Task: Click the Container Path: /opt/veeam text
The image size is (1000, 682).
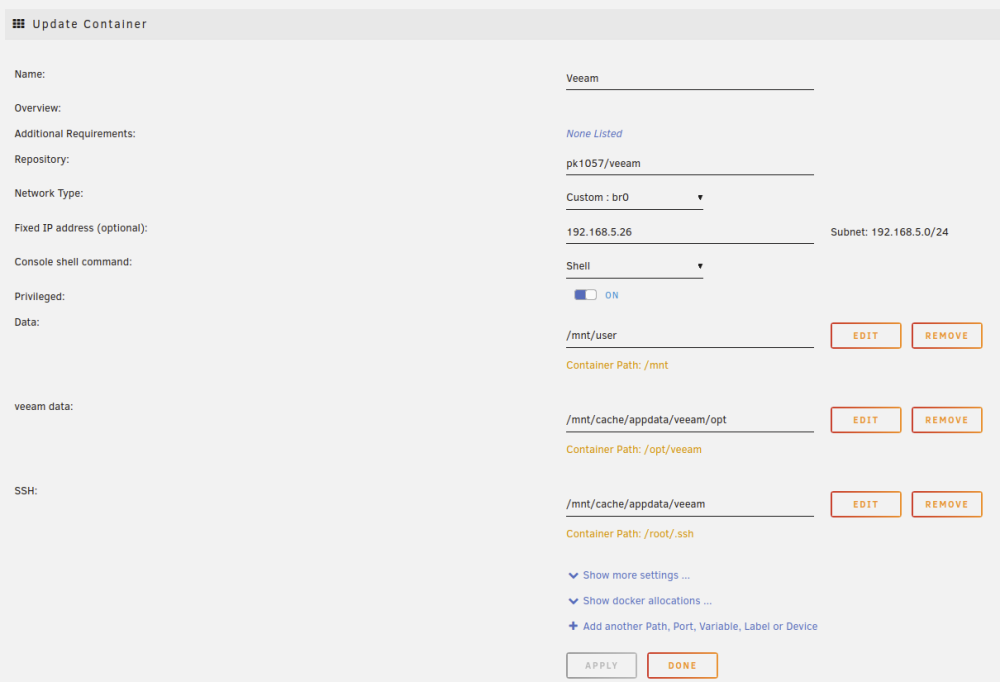Action: pyautogui.click(x=633, y=450)
